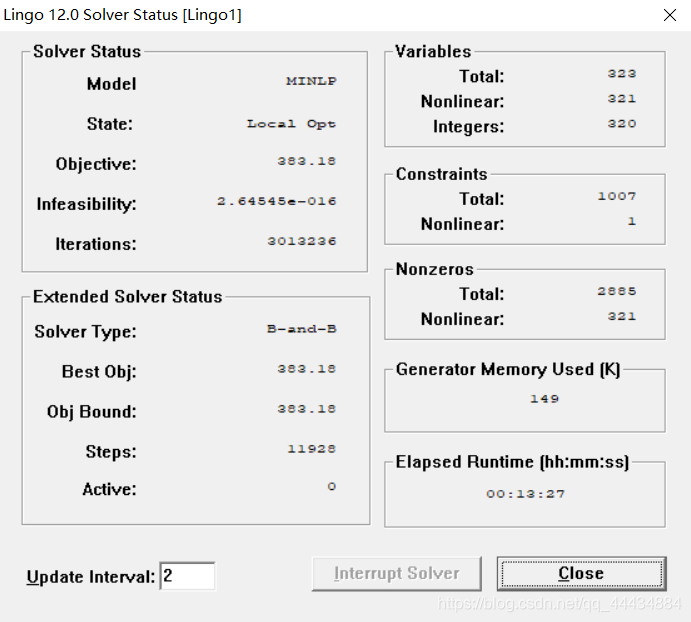Close the Lingo Solver Status window
Screen dimensions: 691x622
(670, 15)
